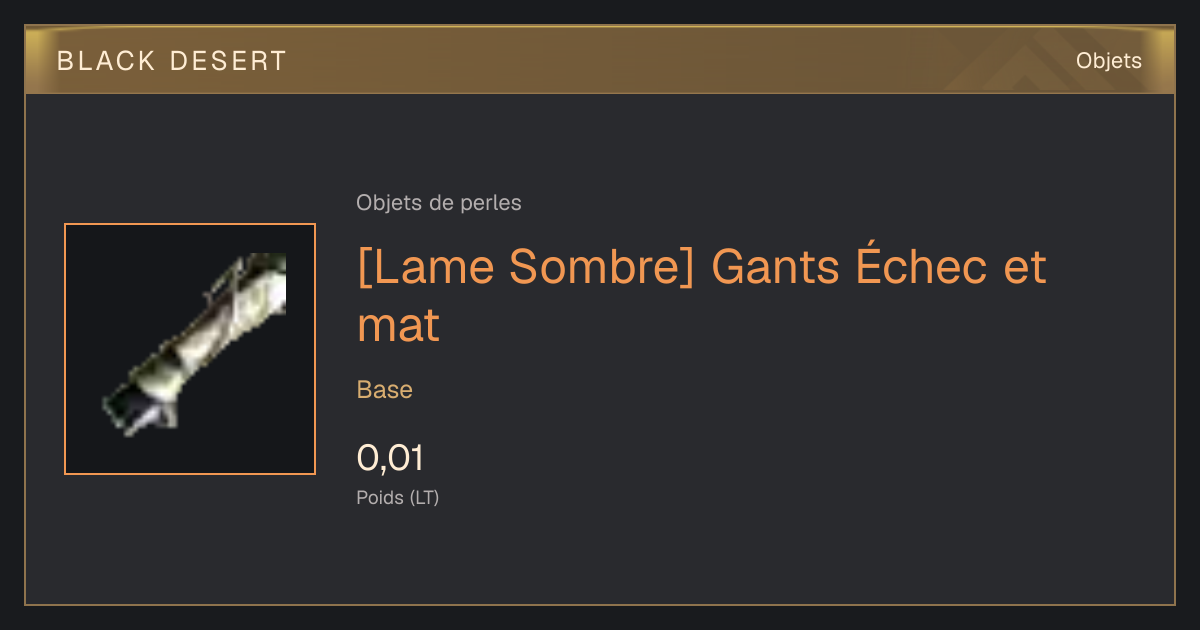The image size is (1200, 630).
Task: Click the '[Lame Sombre]' class tag in title
Action: pyautogui.click(x=525, y=267)
